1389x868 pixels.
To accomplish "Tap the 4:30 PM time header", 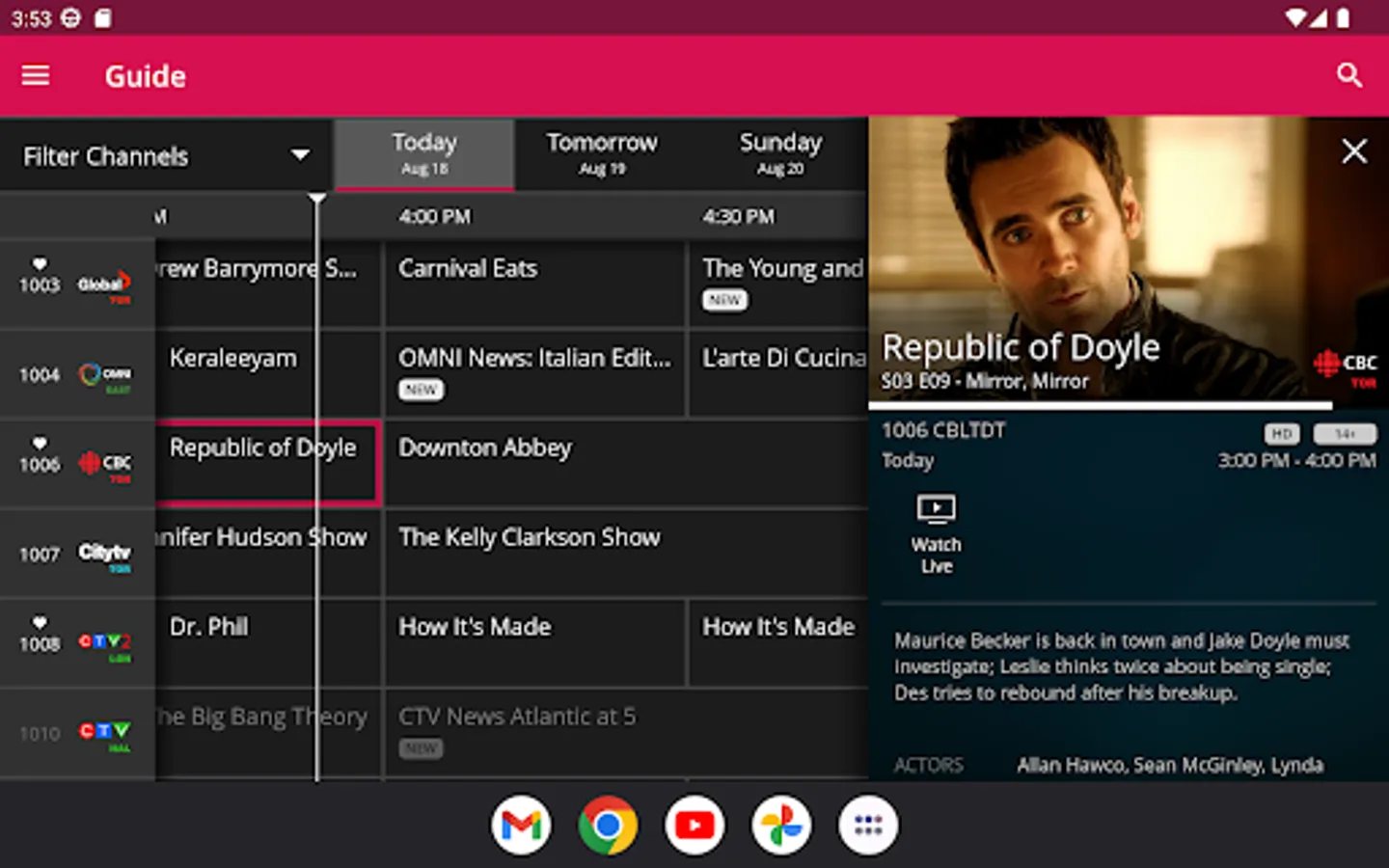I will point(739,217).
